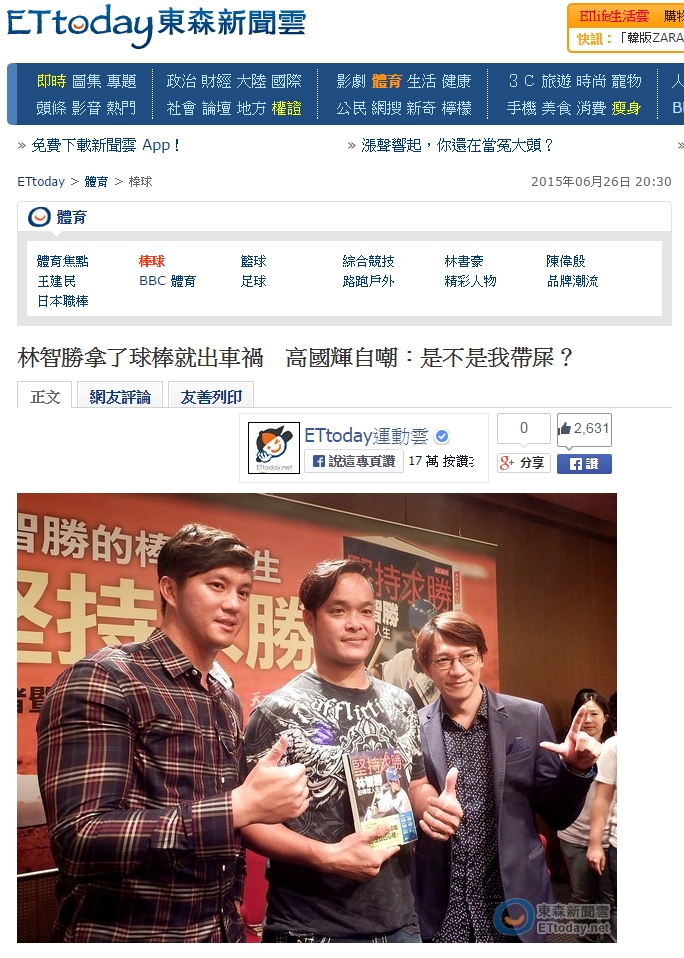The height and width of the screenshot is (958, 684).
Task: Click the 說這專頁讚 Facebook page button
Action: [354, 461]
